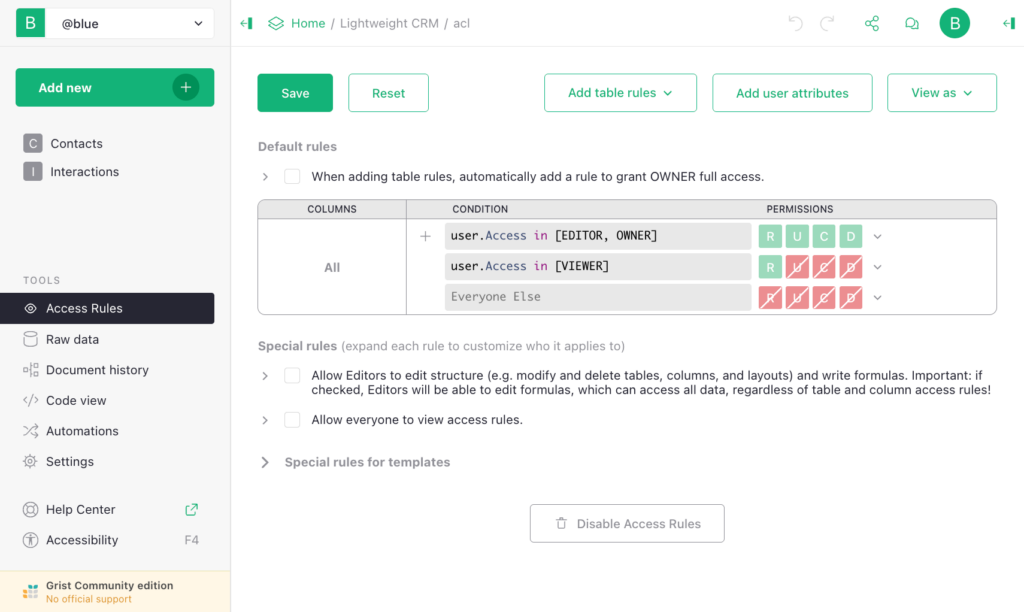Click Disable Access Rules button
This screenshot has height=612, width=1024.
pyautogui.click(x=627, y=523)
